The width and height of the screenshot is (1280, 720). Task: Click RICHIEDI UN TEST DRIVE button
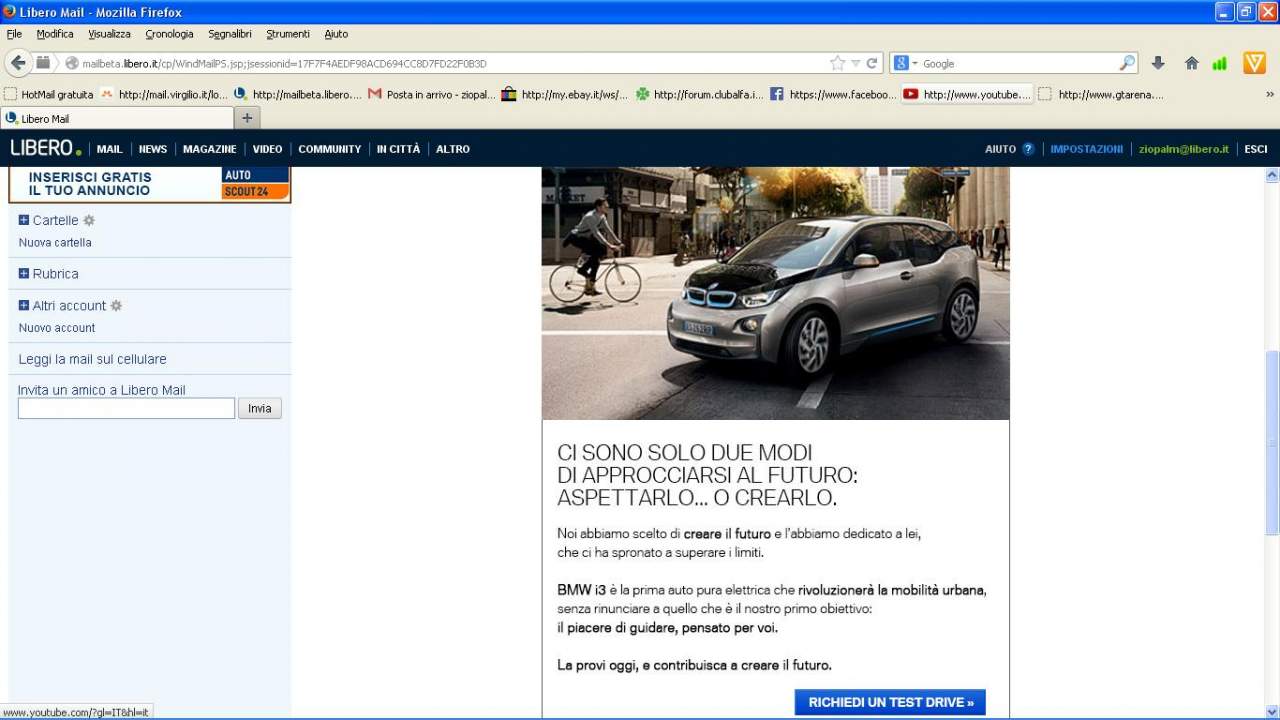(x=890, y=702)
